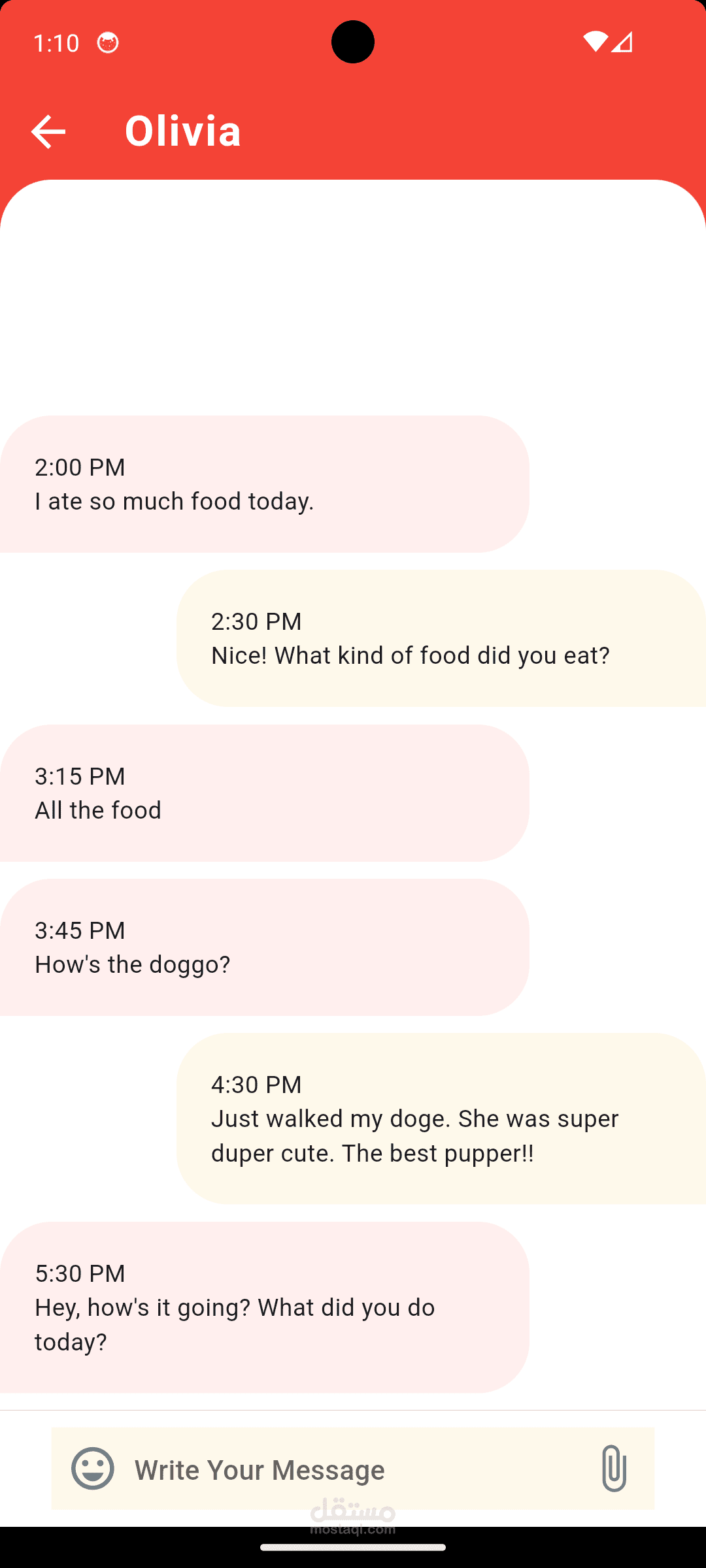
Task: Tap the 1:10 status bar clock
Action: pos(56,43)
